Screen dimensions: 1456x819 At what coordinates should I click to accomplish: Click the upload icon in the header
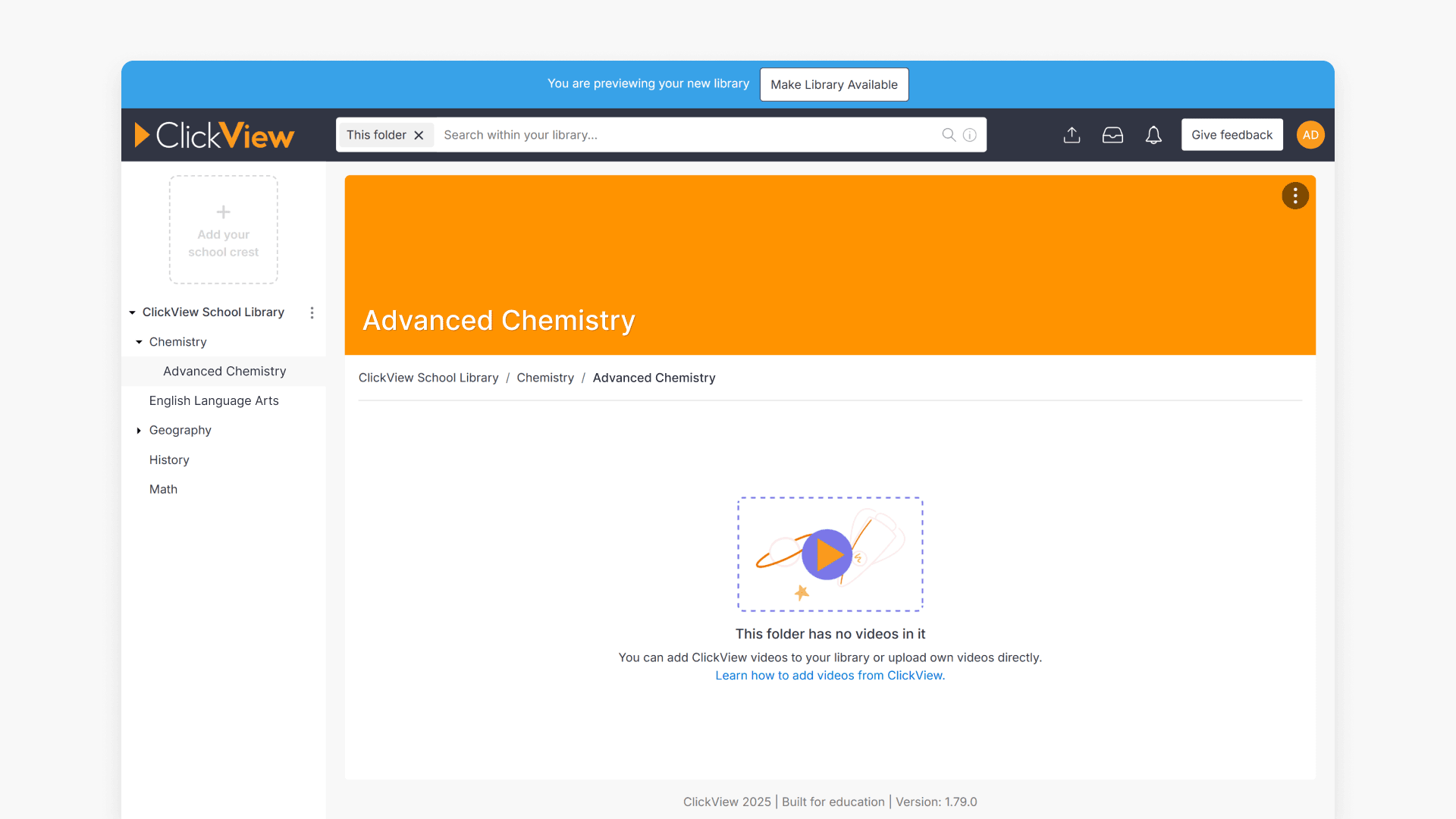(x=1072, y=134)
